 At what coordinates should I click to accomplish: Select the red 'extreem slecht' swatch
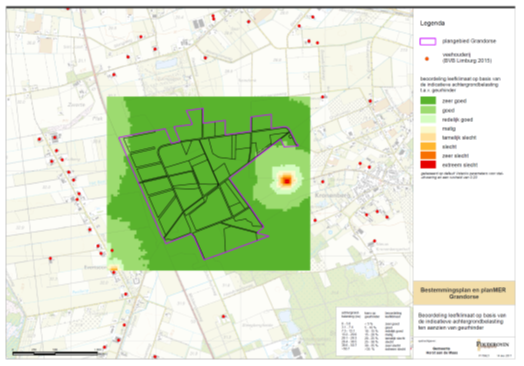(428, 164)
